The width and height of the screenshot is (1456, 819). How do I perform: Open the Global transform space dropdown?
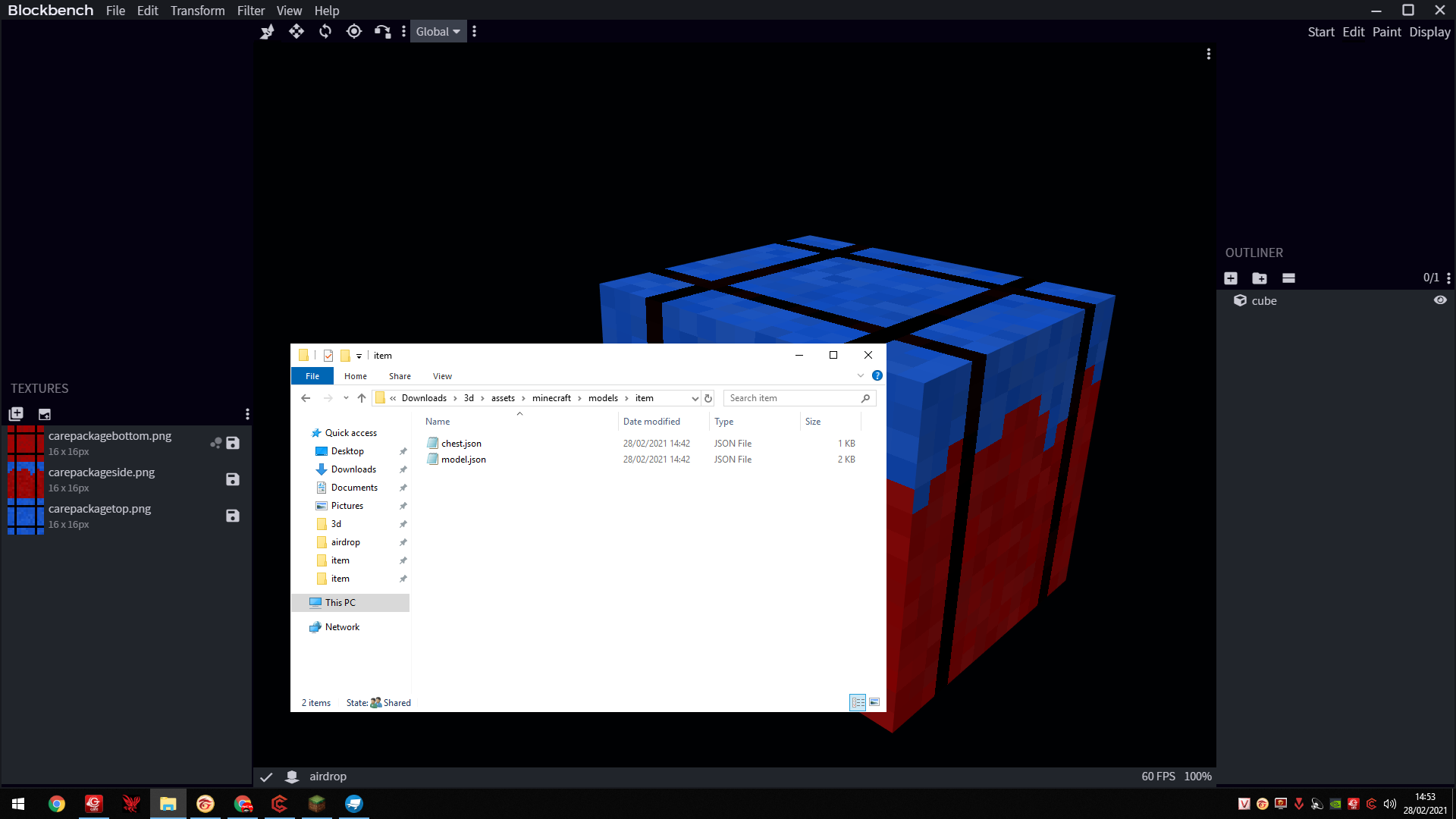click(438, 31)
